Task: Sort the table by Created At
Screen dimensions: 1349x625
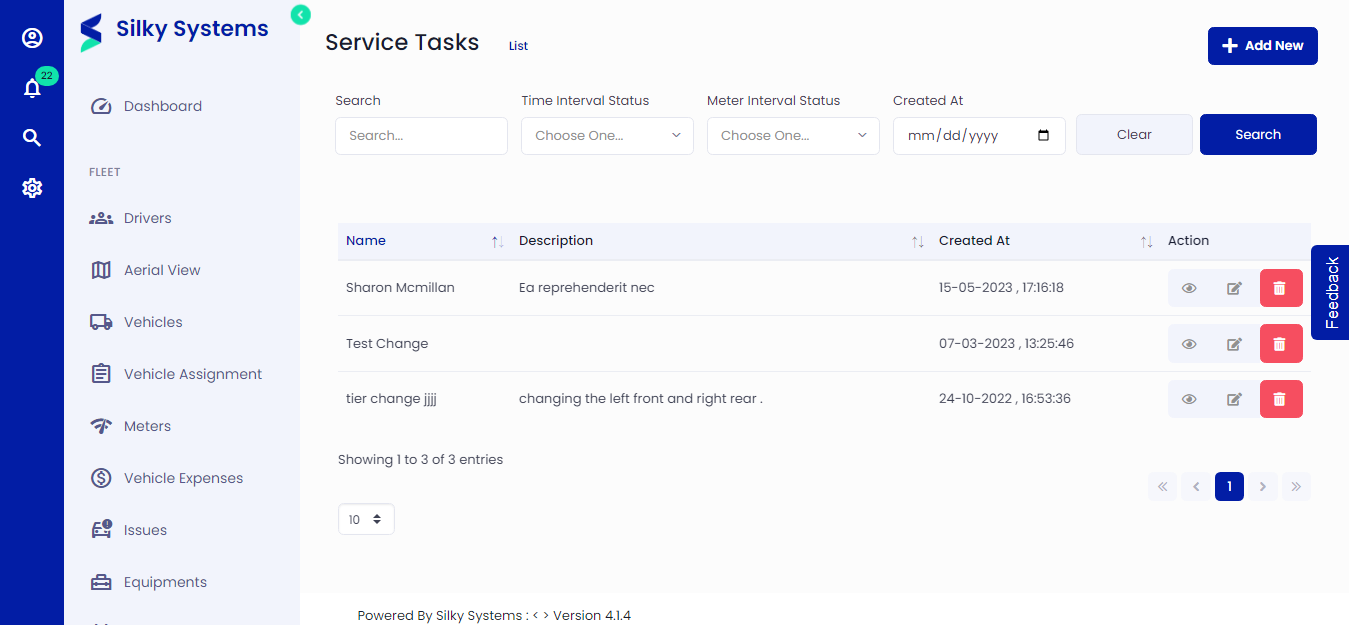Action: pyautogui.click(x=1146, y=241)
